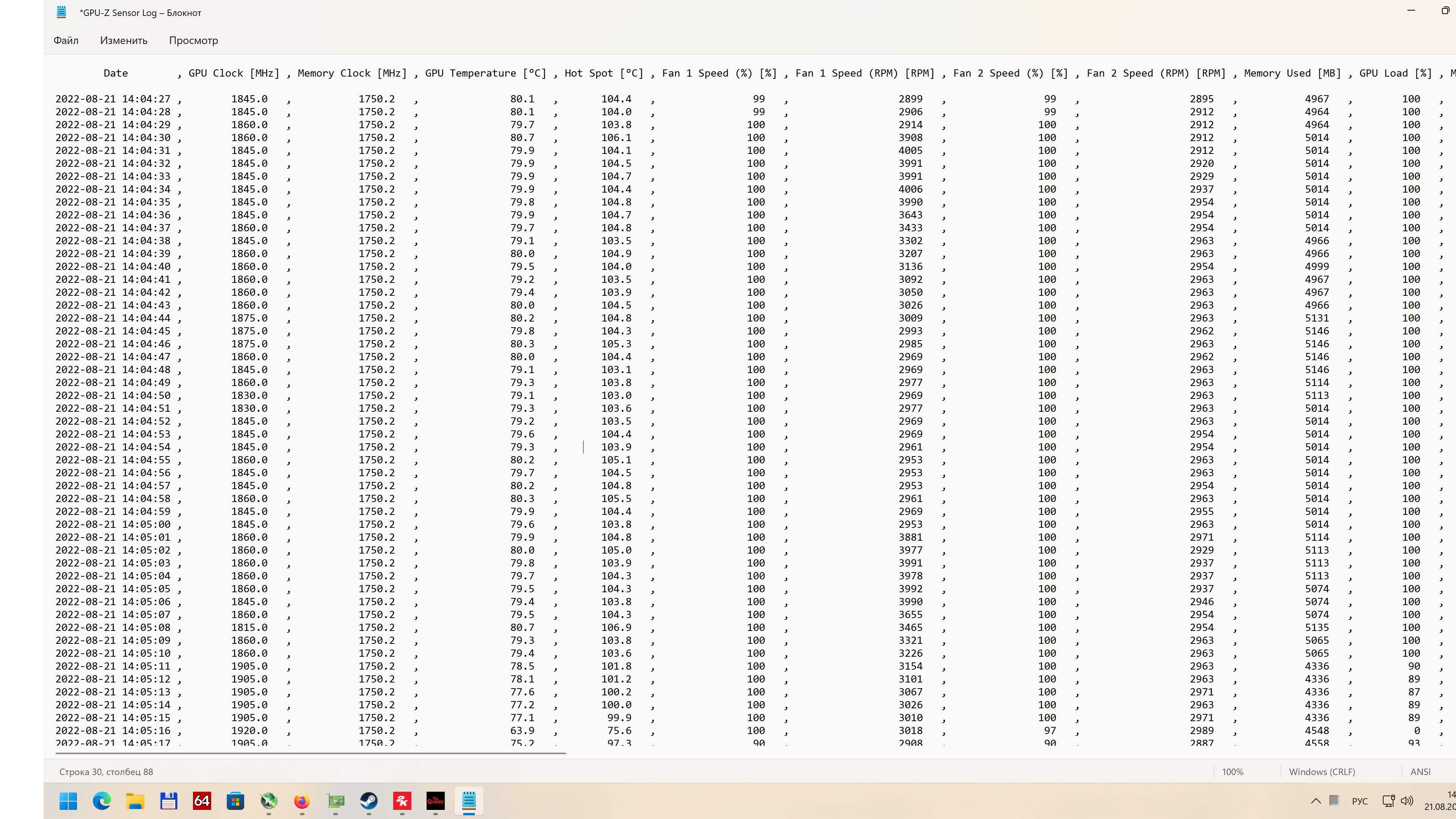Viewport: 1456px width, 819px height.
Task: Open the Файл menu
Action: [66, 40]
